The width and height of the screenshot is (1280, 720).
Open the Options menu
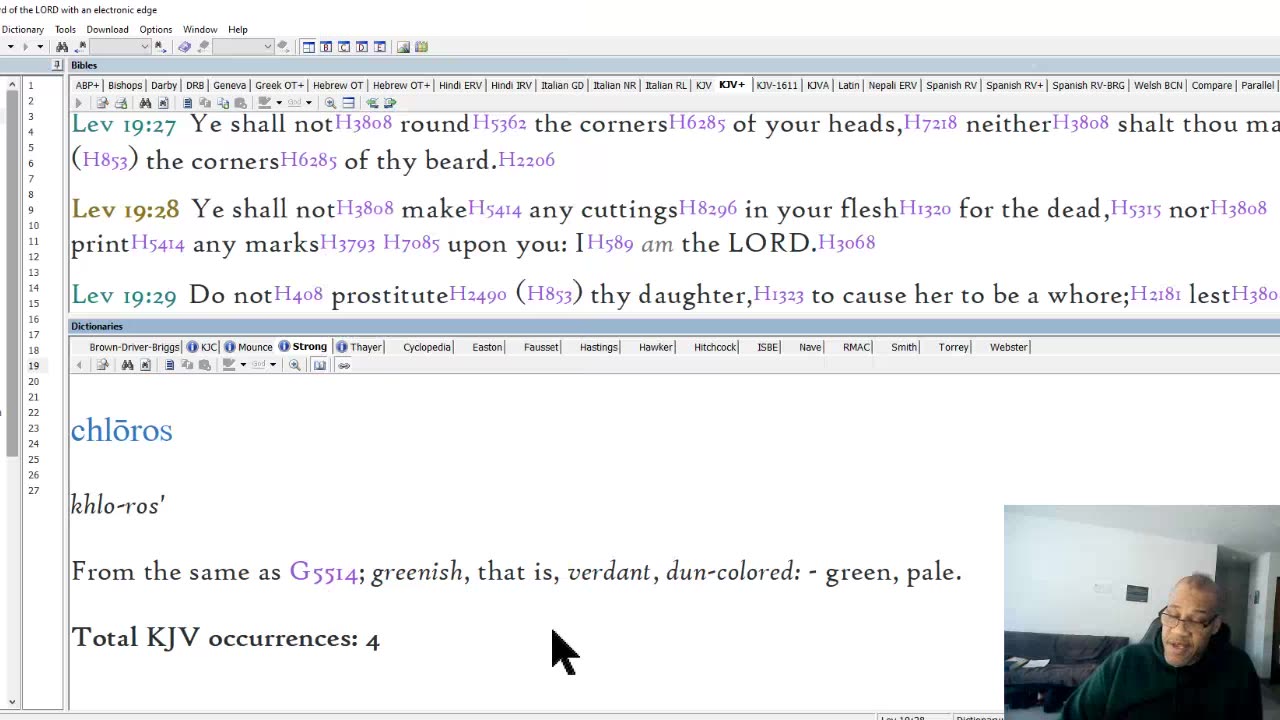[155, 29]
